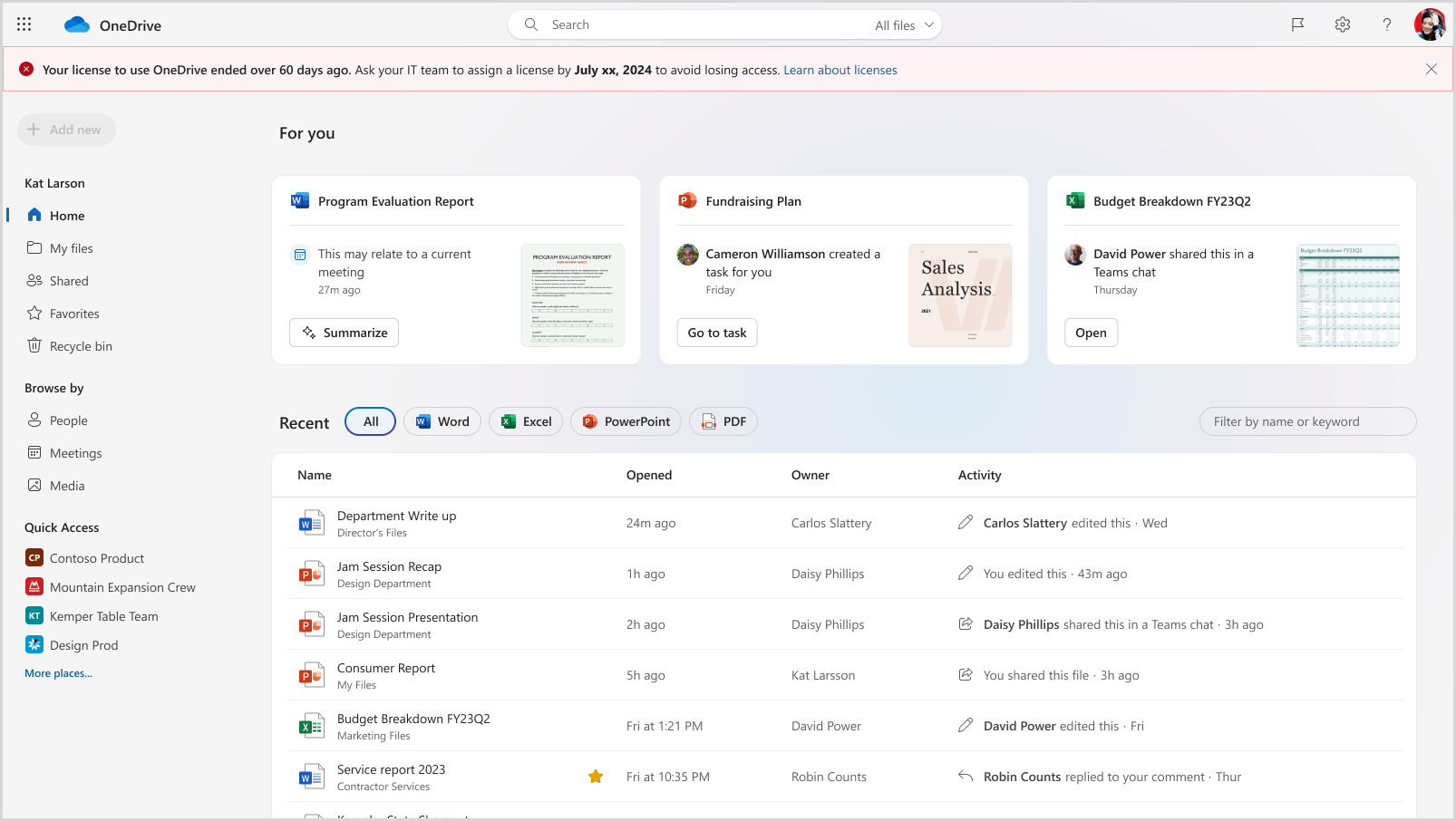Browse by Media
Image resolution: width=1456 pixels, height=821 pixels.
67,486
